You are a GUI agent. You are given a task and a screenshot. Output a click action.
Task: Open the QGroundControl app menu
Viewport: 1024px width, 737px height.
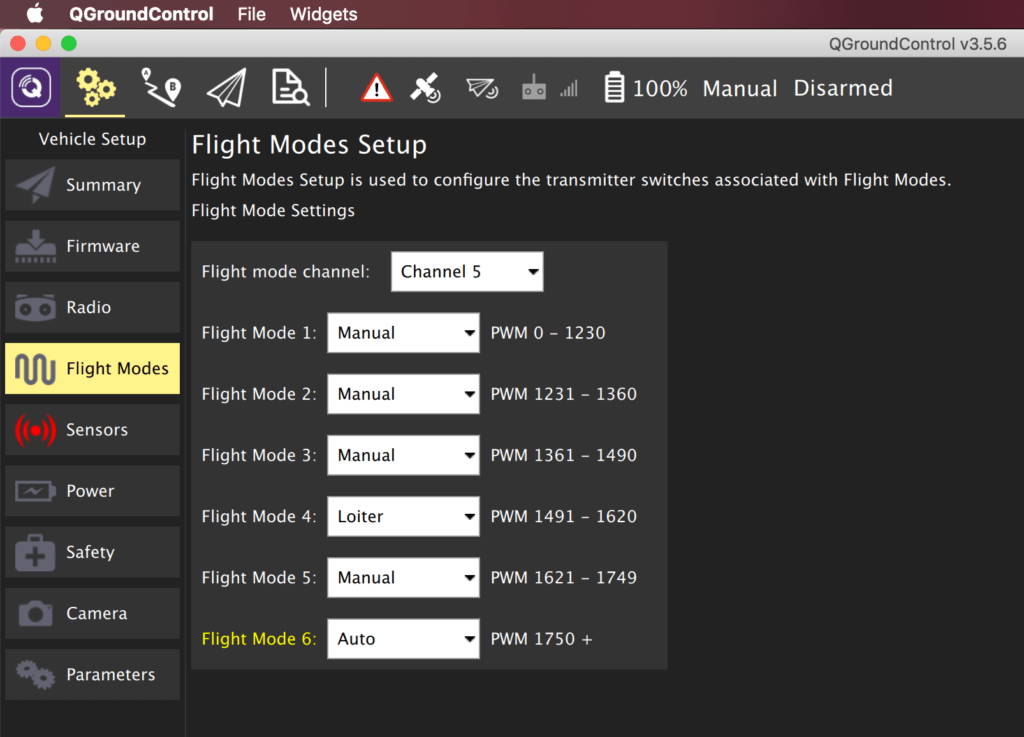pyautogui.click(x=141, y=14)
